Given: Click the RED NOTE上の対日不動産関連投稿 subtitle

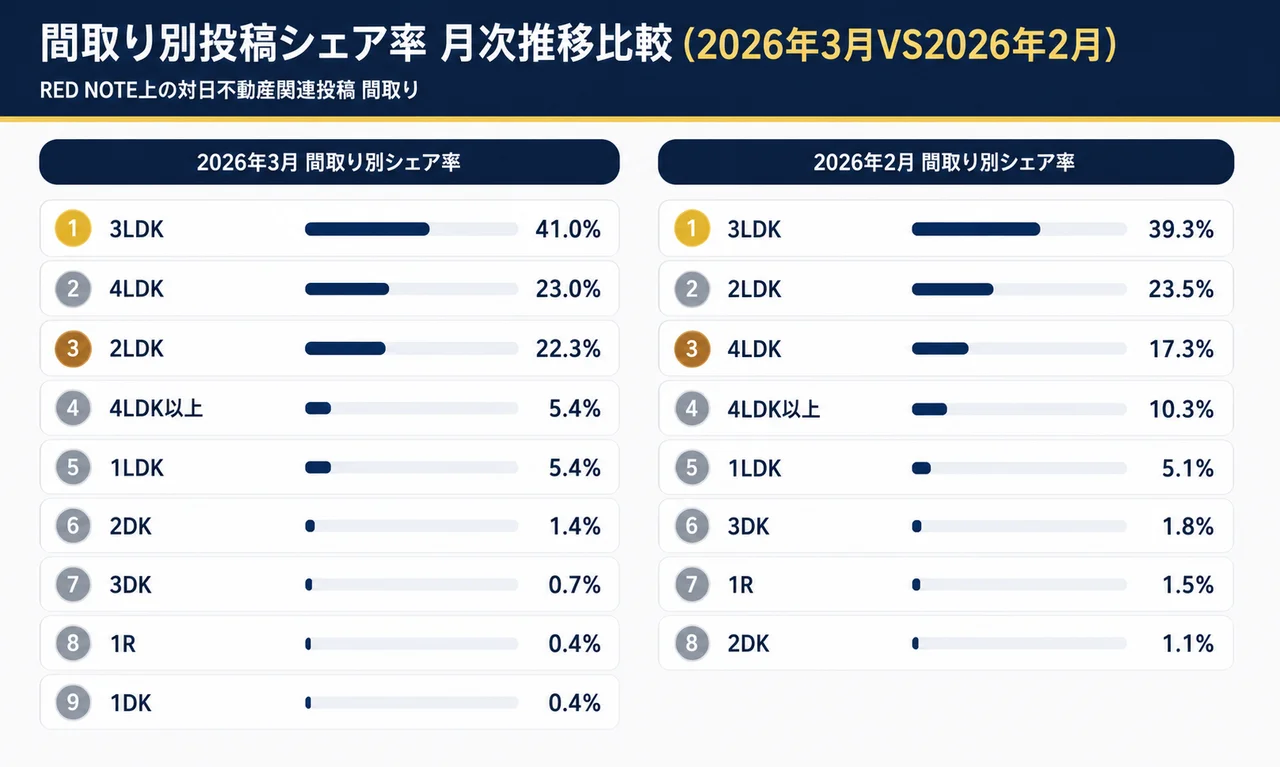Looking at the screenshot, I should (x=229, y=91).
